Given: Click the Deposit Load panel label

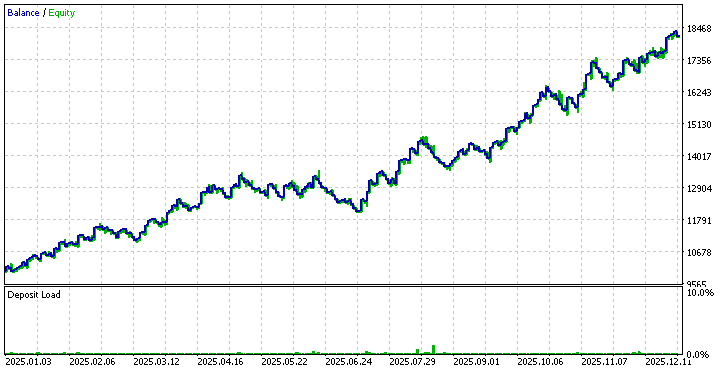Looking at the screenshot, I should [x=34, y=295].
